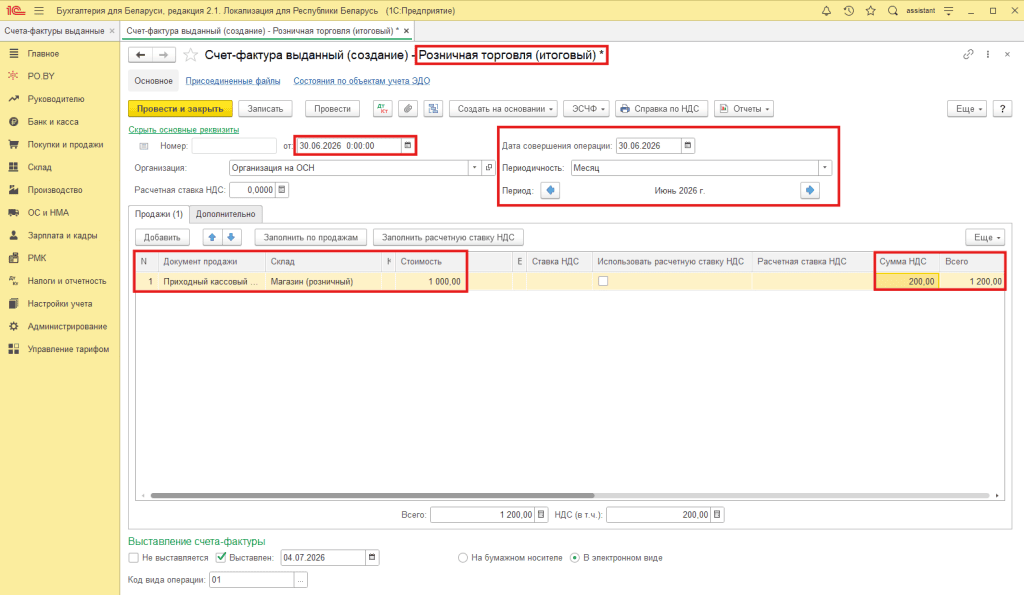
Task: Switch to next period arrow
Action: click(810, 190)
